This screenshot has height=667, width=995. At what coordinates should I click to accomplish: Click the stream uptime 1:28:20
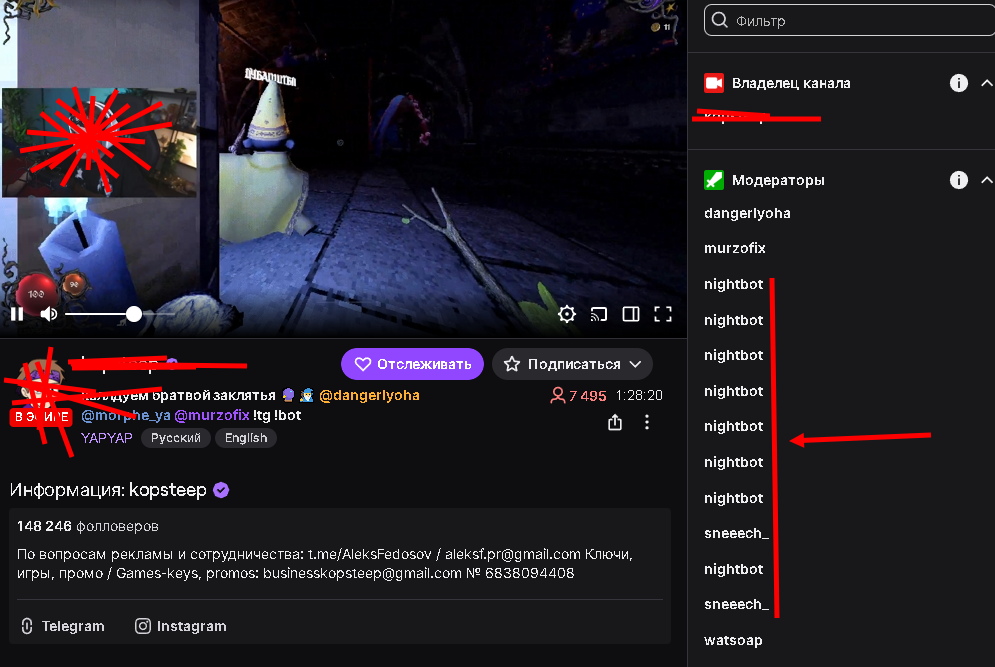tap(639, 395)
